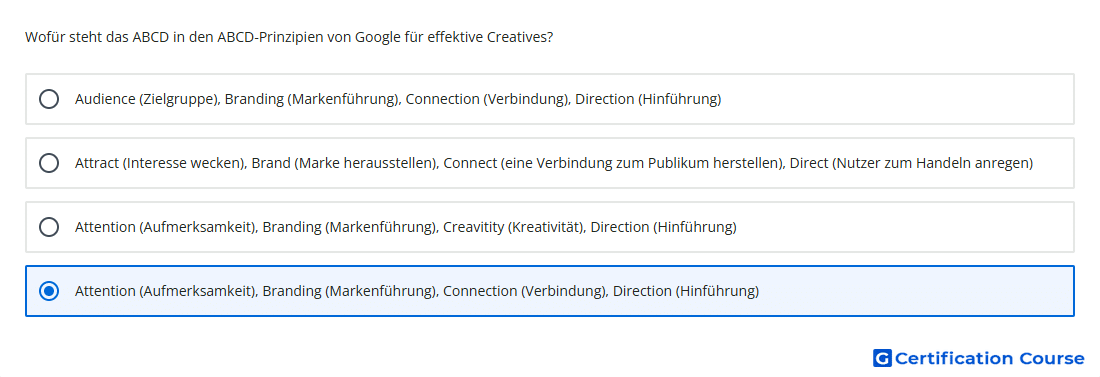Click 'Branding (Markenführung)' in the third answer
This screenshot has width=1100, height=377.
pos(349,227)
